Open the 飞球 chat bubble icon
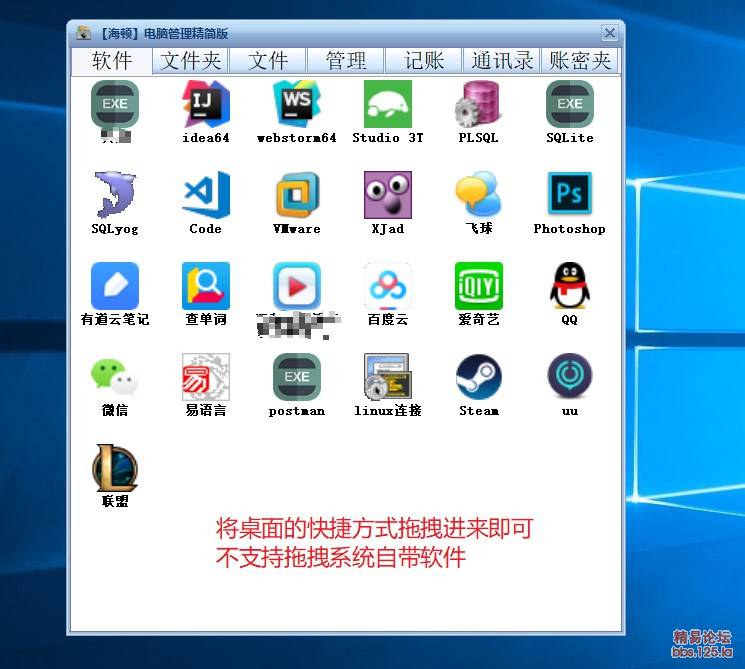Viewport: 745px width, 669px height. coord(478,195)
